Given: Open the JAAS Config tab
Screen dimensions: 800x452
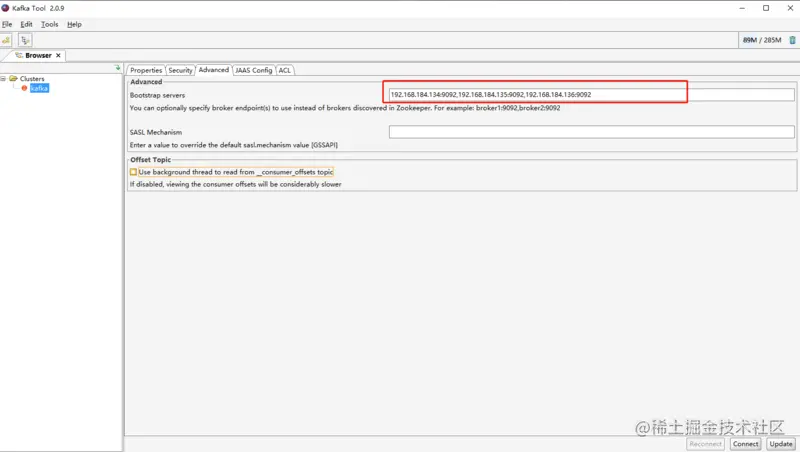Looking at the screenshot, I should [x=254, y=70].
